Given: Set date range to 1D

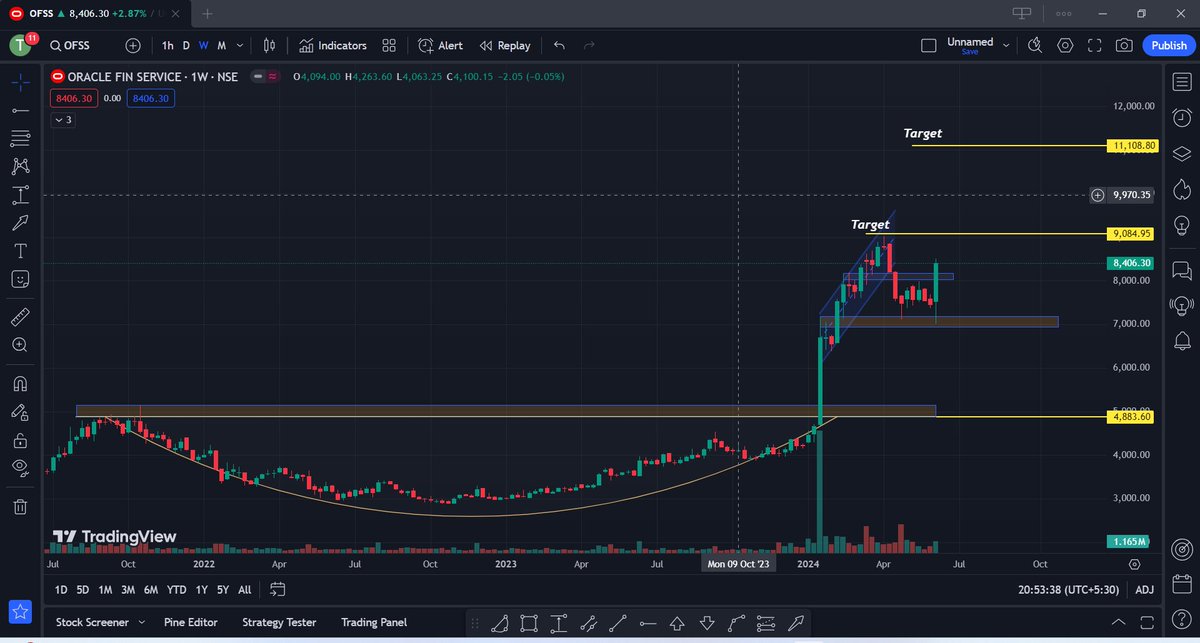Looking at the screenshot, I should [x=61, y=590].
